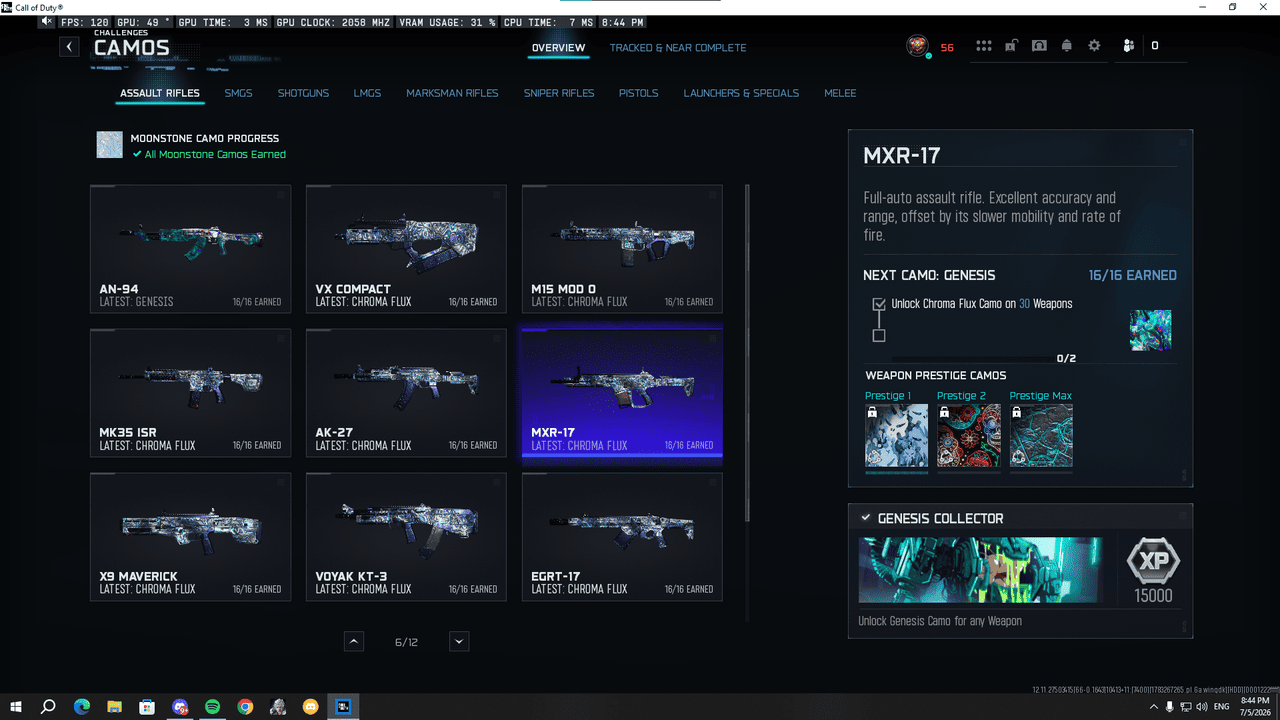Open the grid menu icon
Screen dimensions: 1280x720
click(984, 46)
